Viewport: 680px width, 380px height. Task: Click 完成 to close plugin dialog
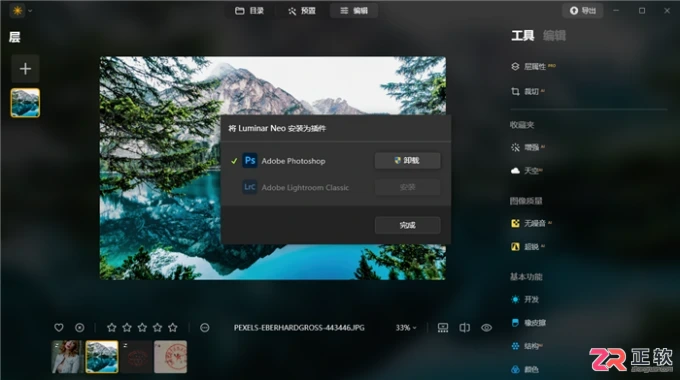[407, 225]
